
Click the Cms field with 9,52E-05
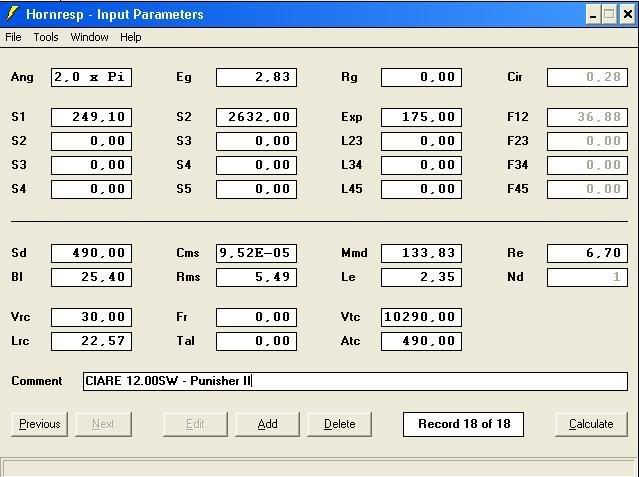(x=256, y=253)
